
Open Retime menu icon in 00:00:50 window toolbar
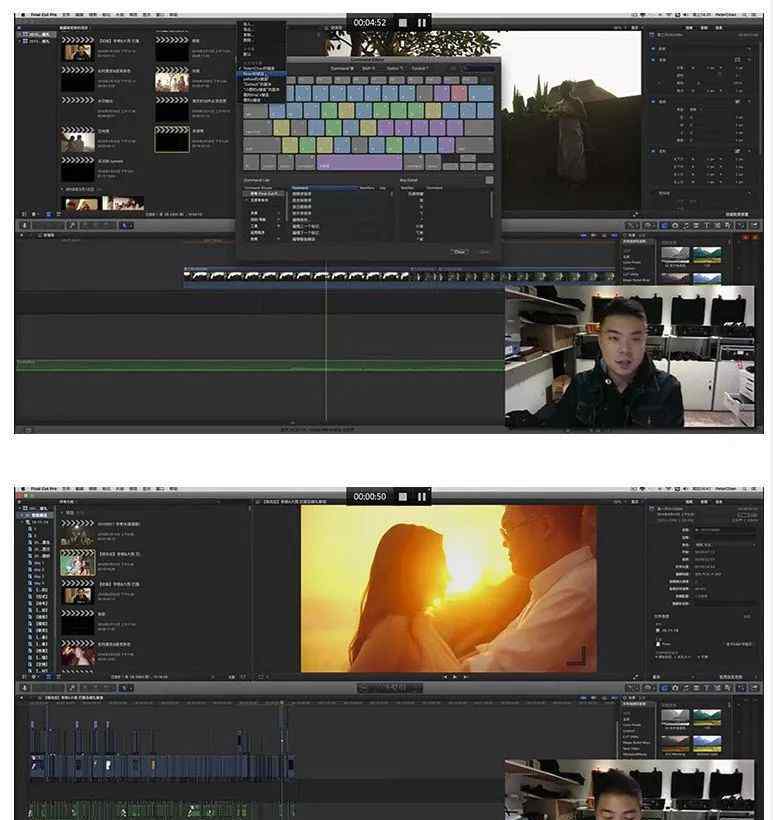(648, 688)
